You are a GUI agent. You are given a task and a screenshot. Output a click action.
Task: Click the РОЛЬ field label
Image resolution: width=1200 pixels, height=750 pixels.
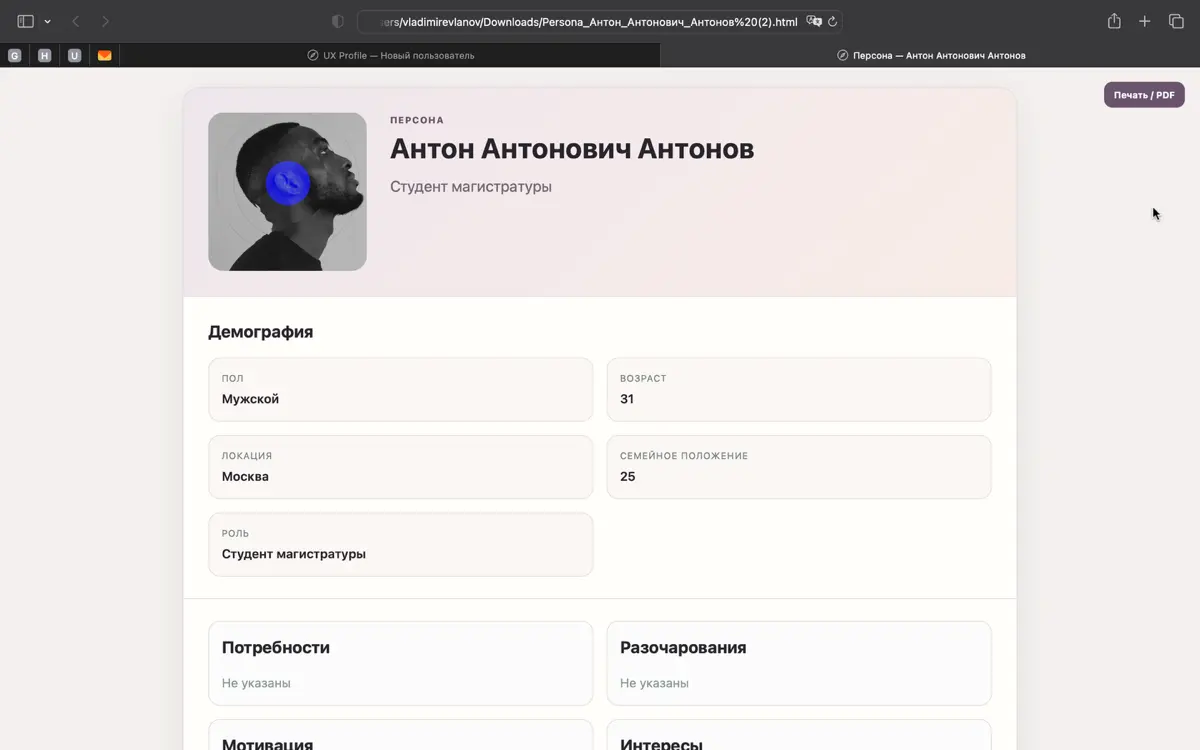[235, 534]
